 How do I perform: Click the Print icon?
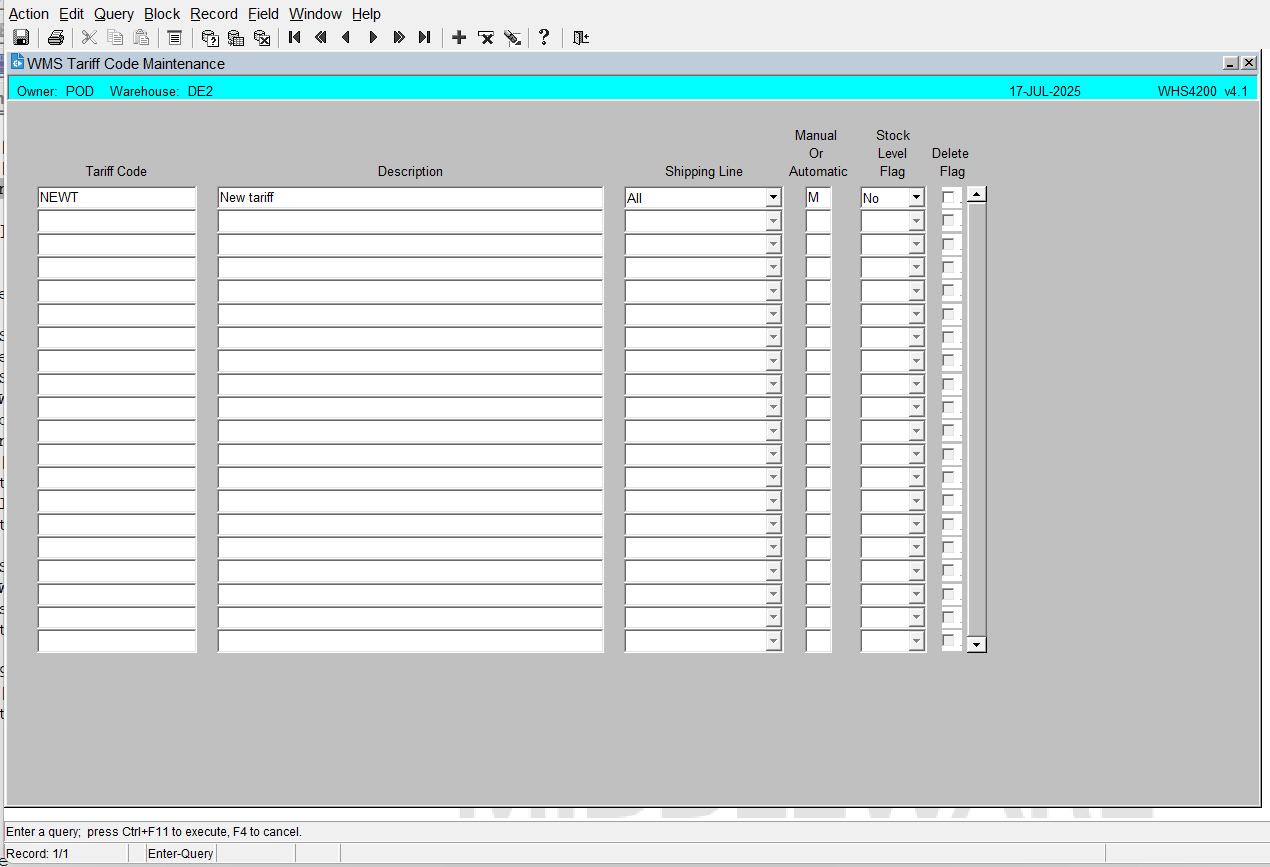(x=56, y=38)
